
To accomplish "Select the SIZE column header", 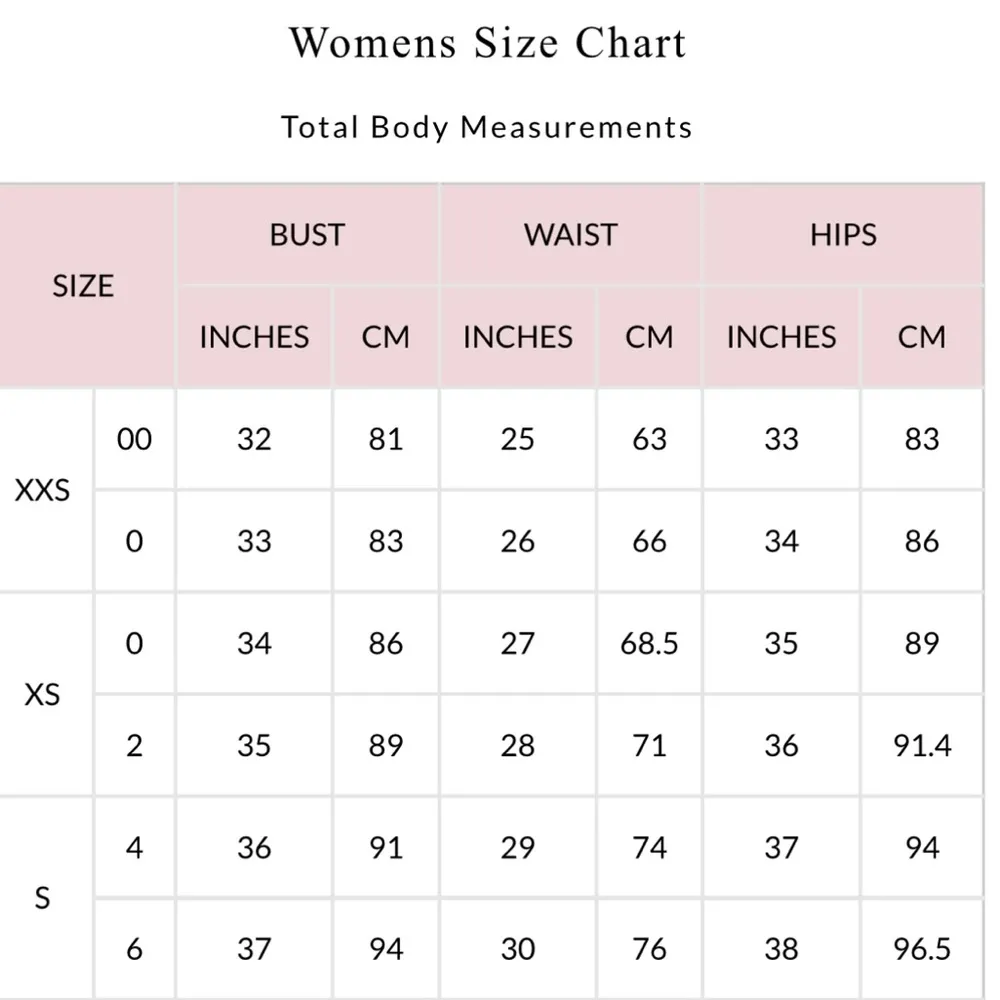I will point(83,286).
